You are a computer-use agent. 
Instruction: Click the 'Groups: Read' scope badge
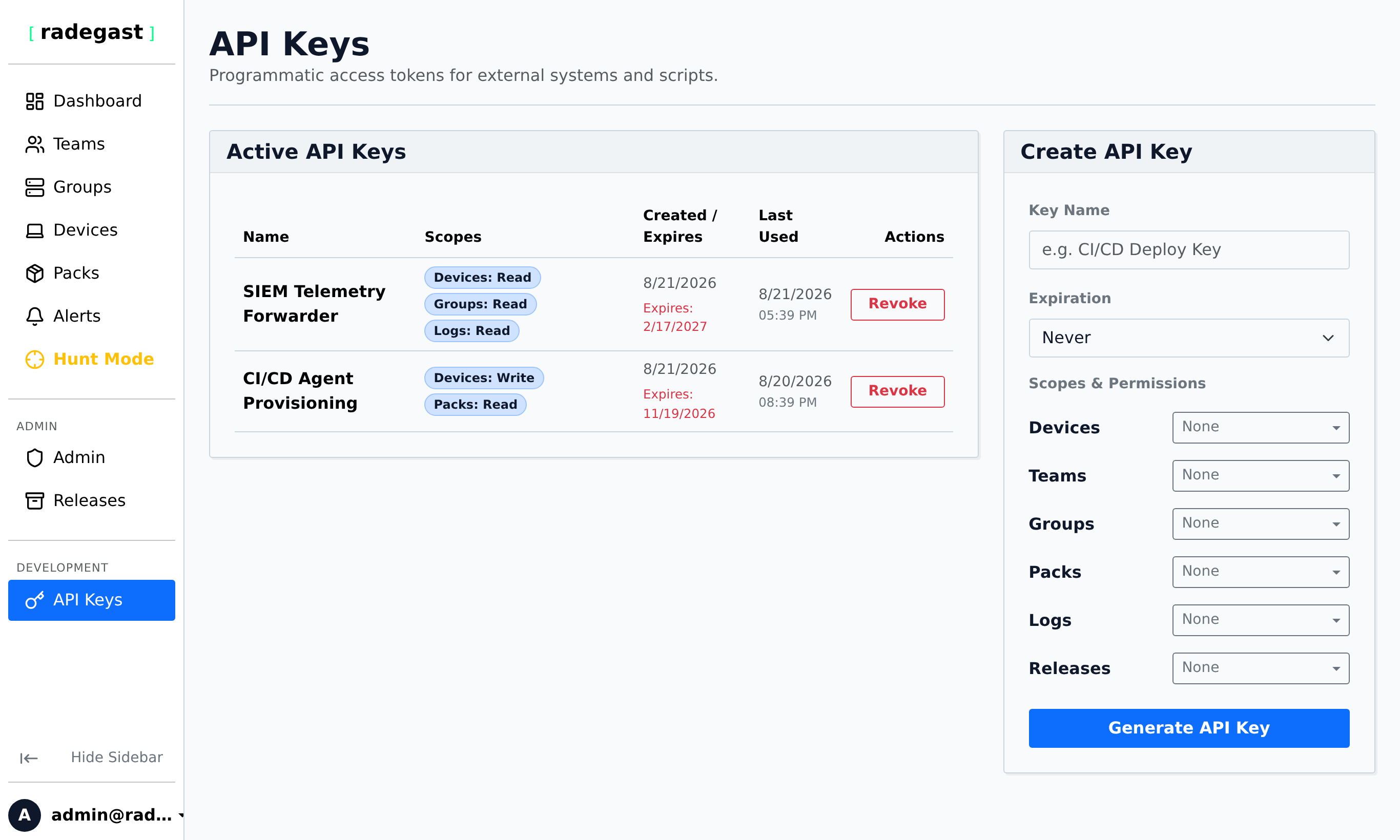click(x=480, y=304)
